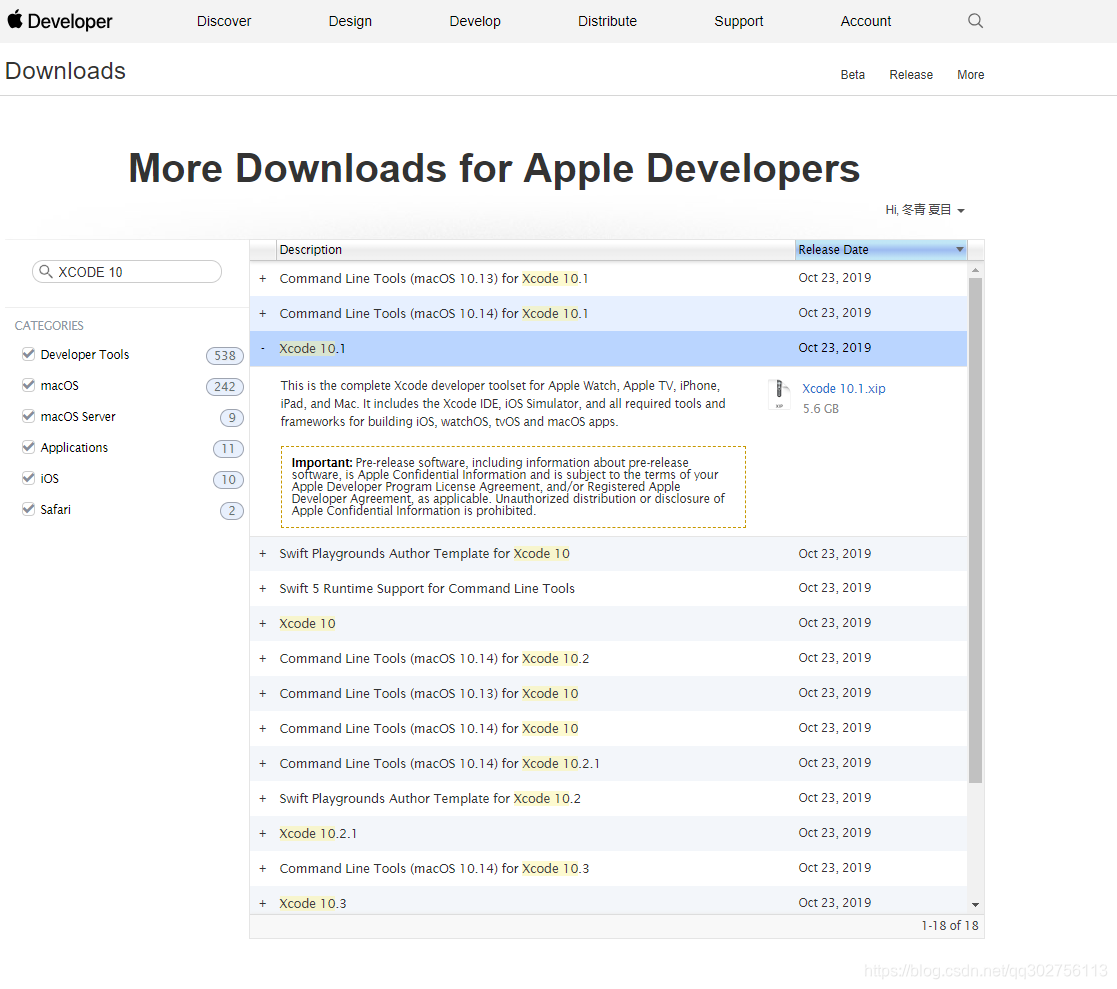This screenshot has height=989, width=1117.
Task: Collapse the Xcode 10.1 row
Action: [x=263, y=348]
